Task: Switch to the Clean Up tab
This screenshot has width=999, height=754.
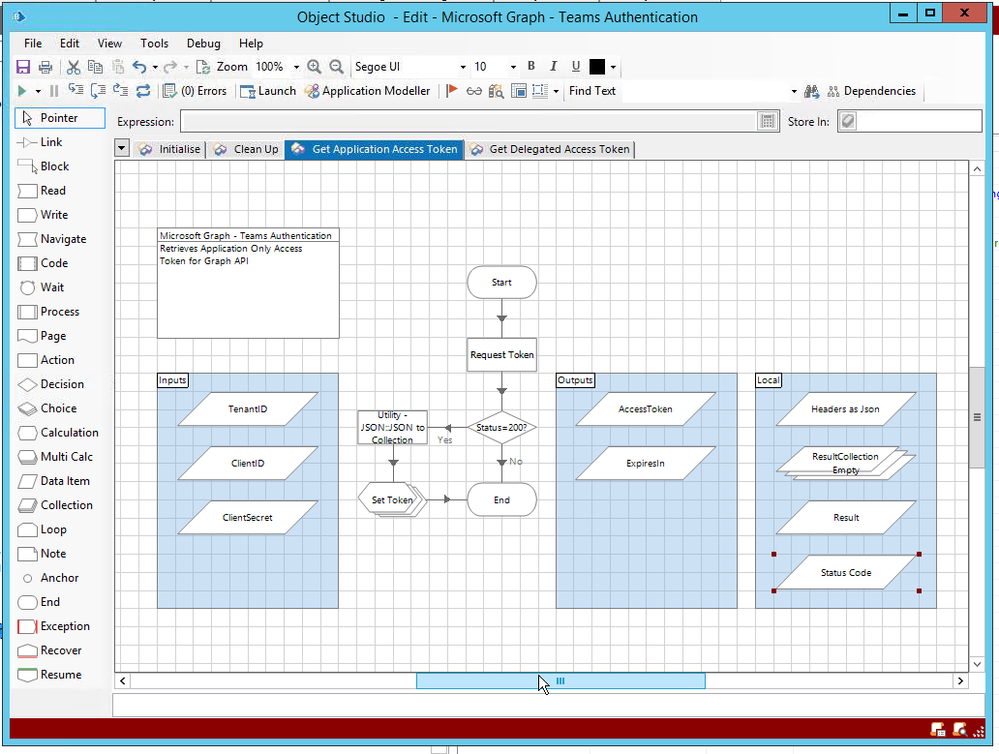Action: pos(247,149)
